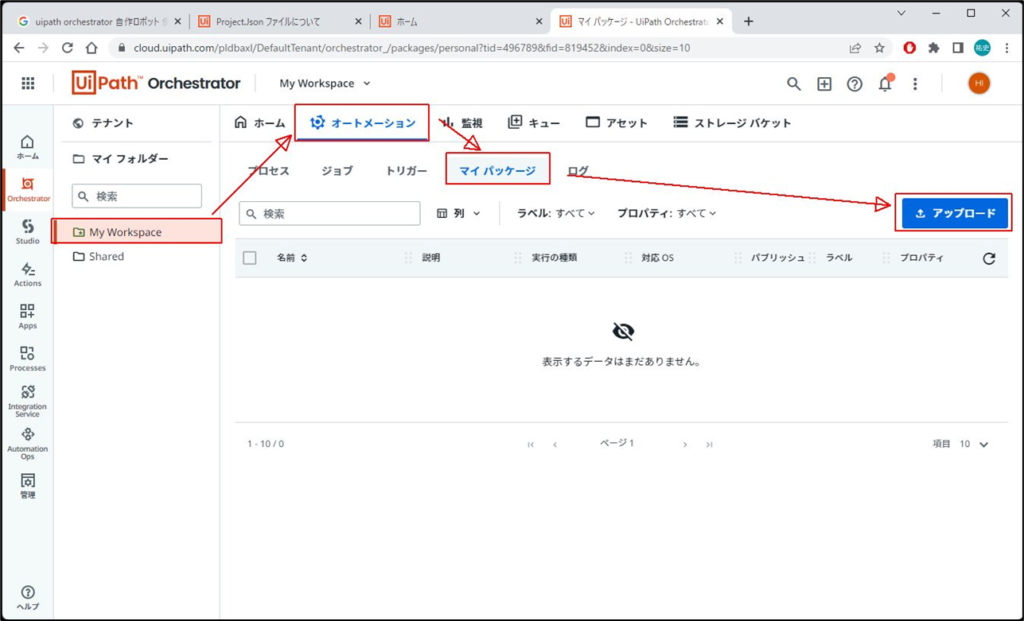The image size is (1024, 621).
Task: Open the マイ パッケージ sub-tab
Action: 498,170
